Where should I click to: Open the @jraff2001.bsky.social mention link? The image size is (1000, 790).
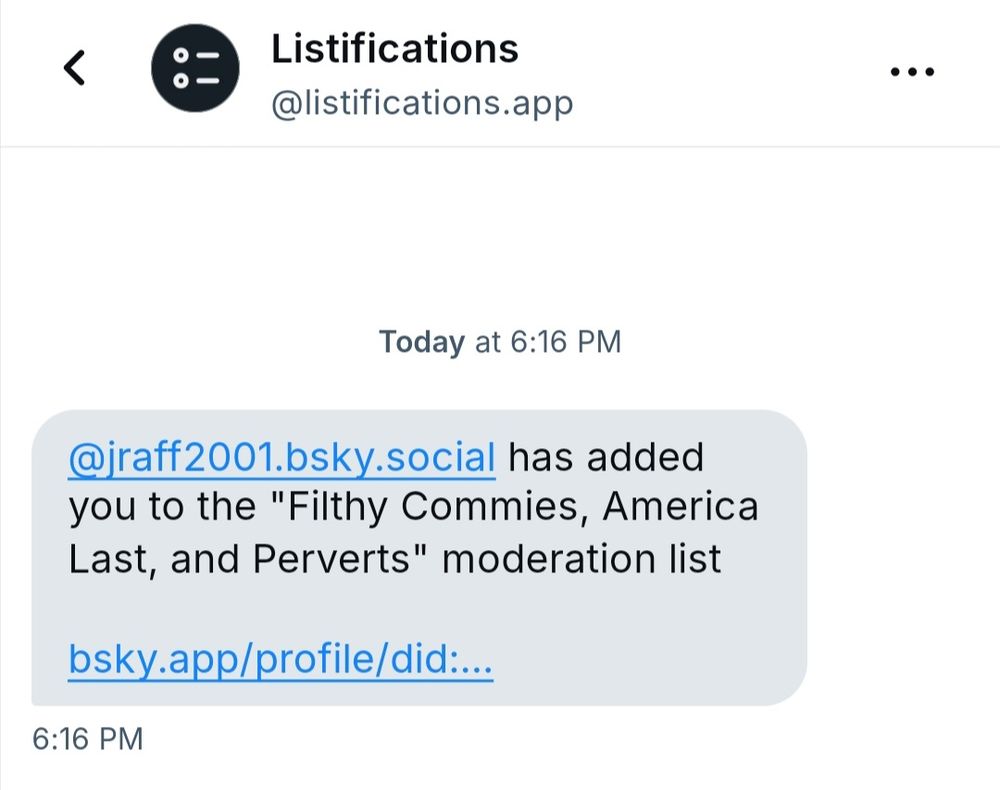(x=282, y=457)
